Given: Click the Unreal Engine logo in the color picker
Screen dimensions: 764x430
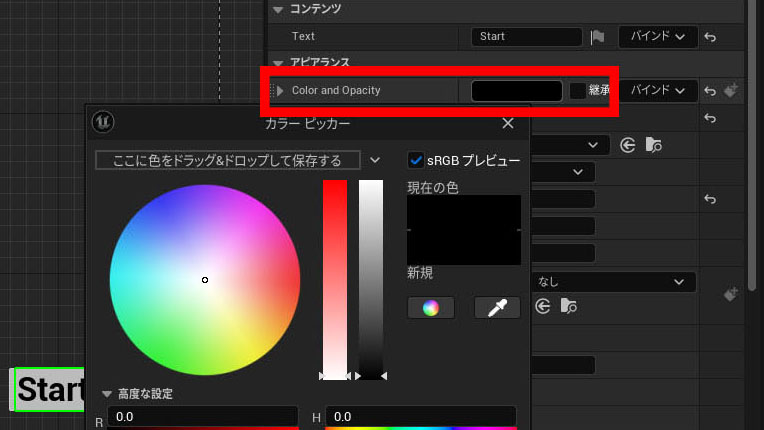Looking at the screenshot, I should tap(103, 122).
